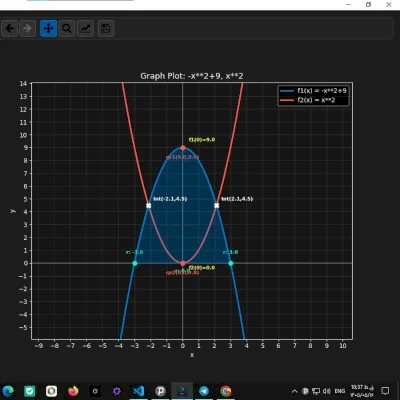Restore down the plot window
Screen dimensions: 400x400
[368, 5]
